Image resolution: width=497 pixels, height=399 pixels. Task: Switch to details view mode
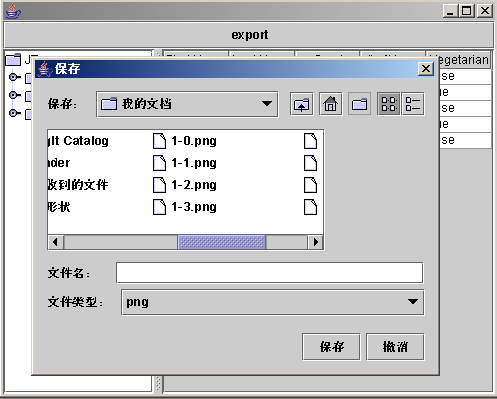413,104
